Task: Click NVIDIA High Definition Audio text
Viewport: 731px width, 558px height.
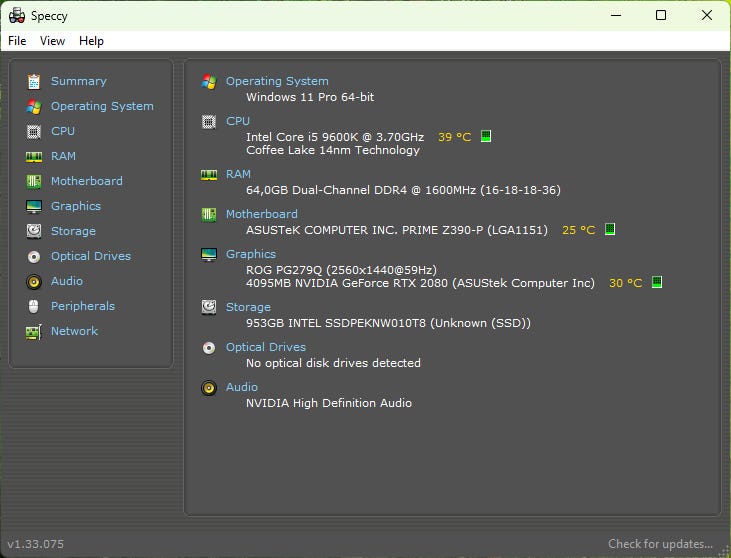Action: (329, 403)
